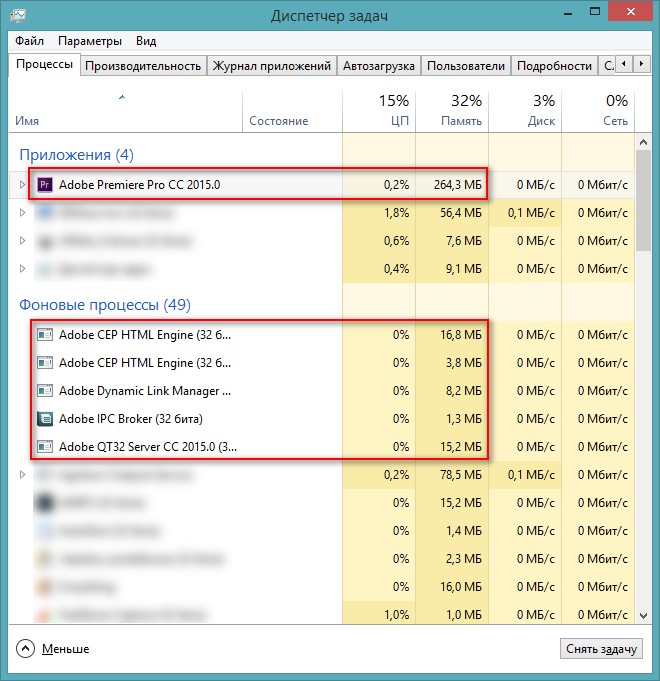Expand the second blurred application row
Screen dimensions: 660x681
click(x=23, y=240)
